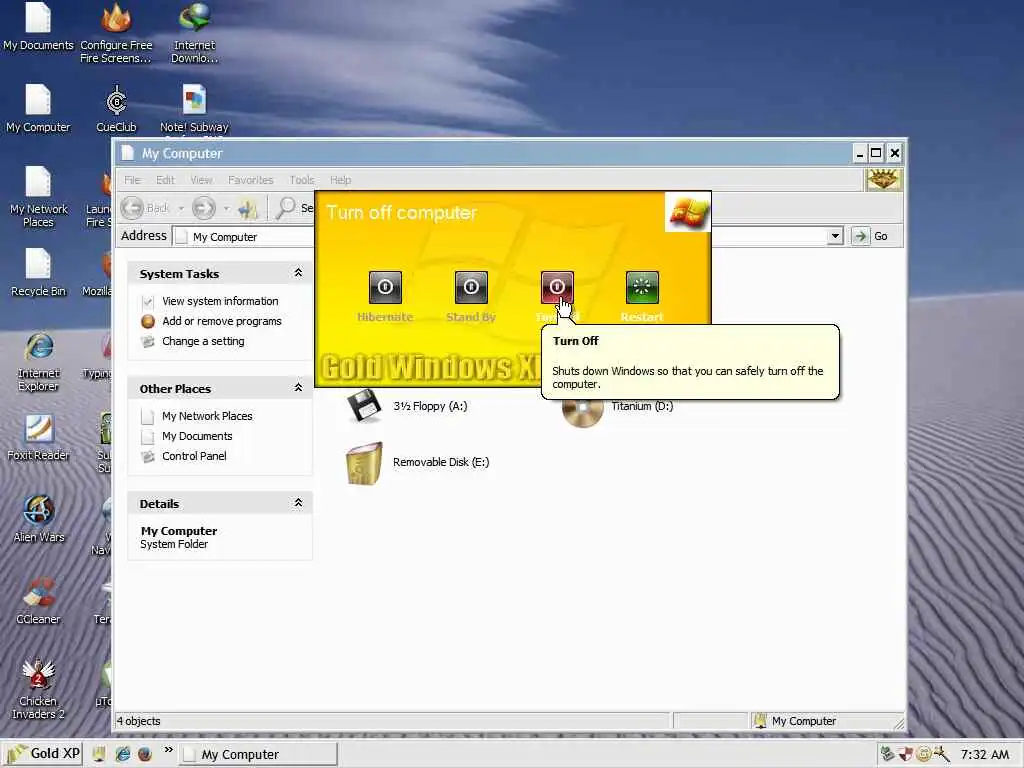This screenshot has height=768, width=1024.
Task: Open My Documents link in sidebar
Action: tap(197, 436)
